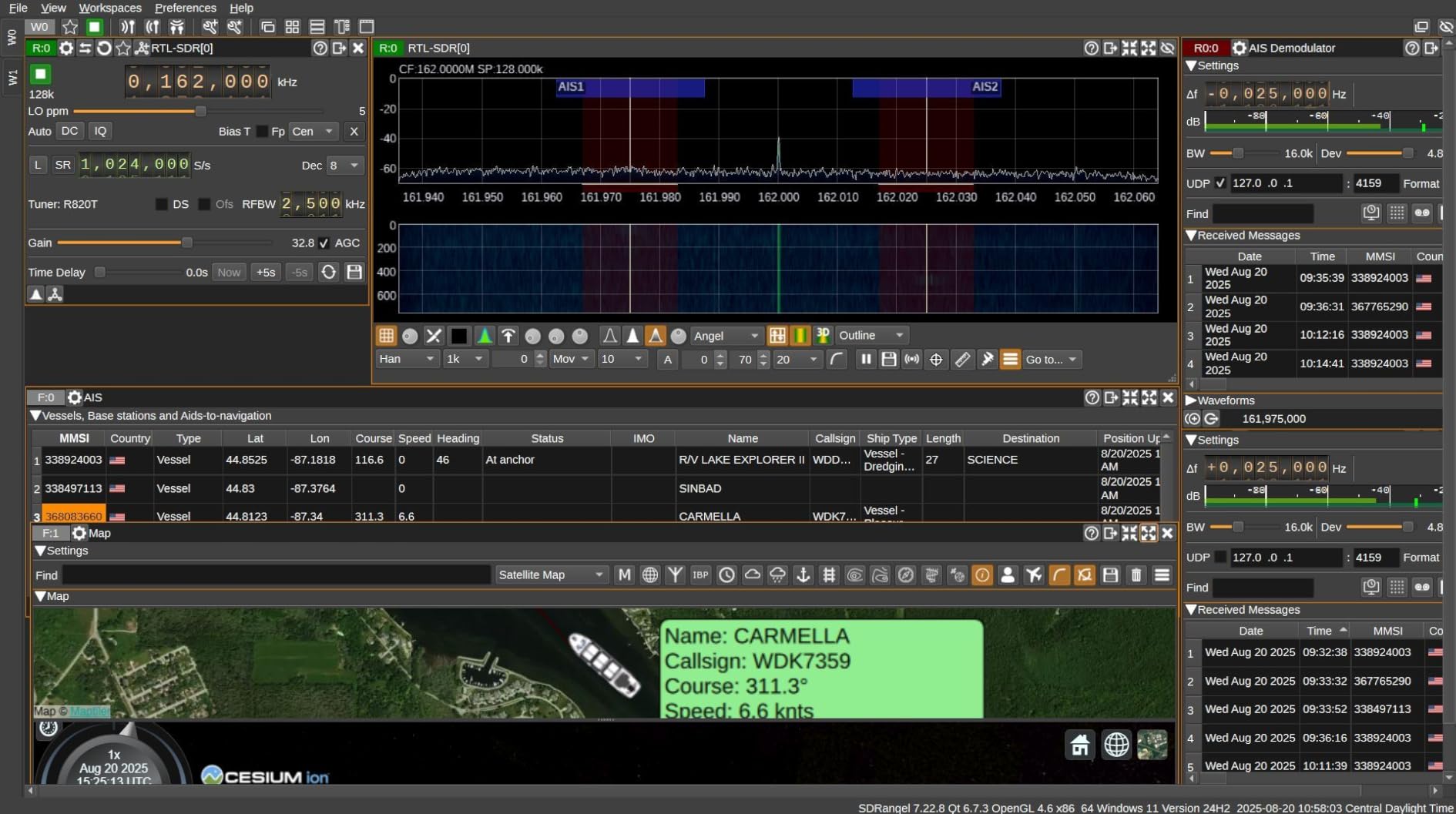Open the Angel color map dropdown
Image resolution: width=1456 pixels, height=814 pixels.
[x=726, y=336]
